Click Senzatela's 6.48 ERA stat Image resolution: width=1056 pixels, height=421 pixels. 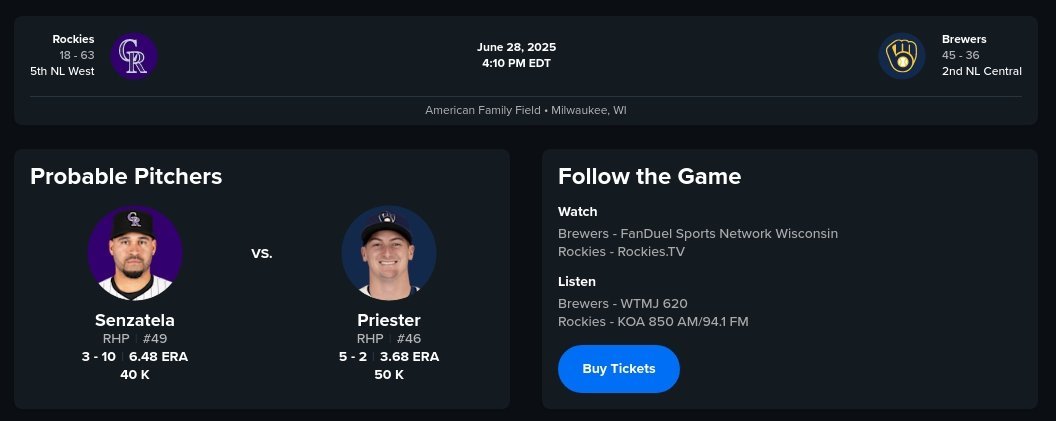pos(158,356)
